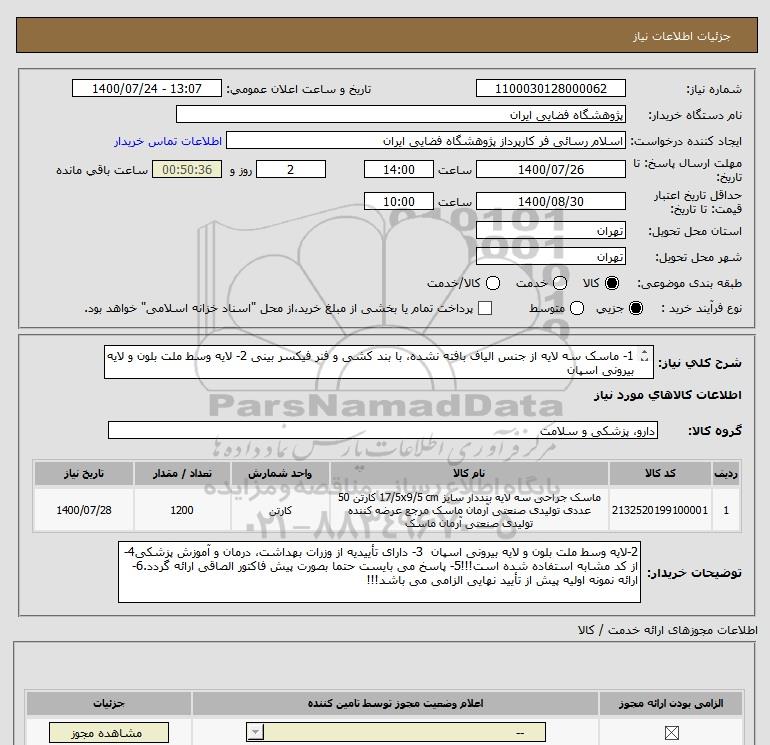Screen dimensions: 770x745
Task: Click the general need description text box
Action: click(379, 362)
